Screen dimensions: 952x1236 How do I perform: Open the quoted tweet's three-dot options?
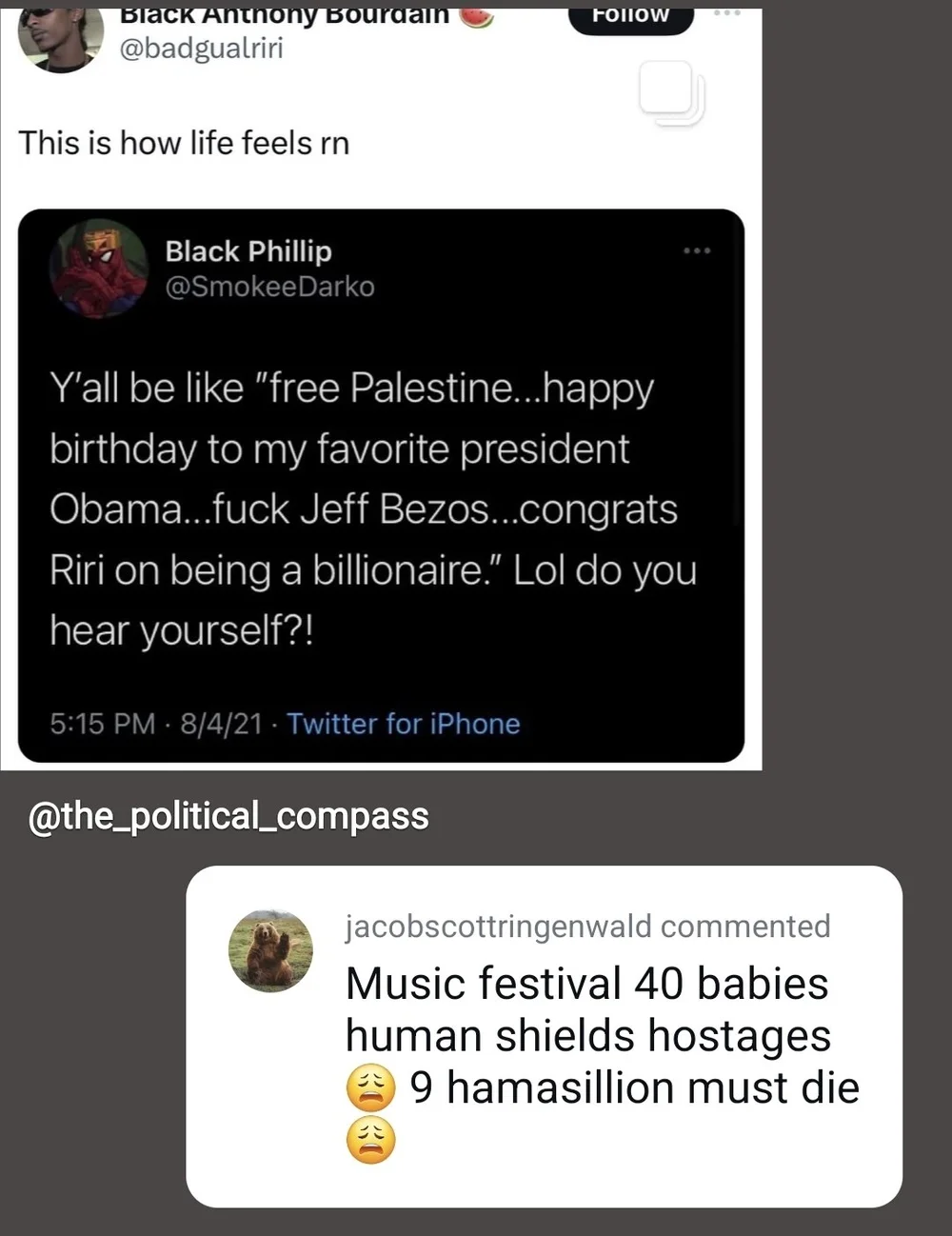pyautogui.click(x=696, y=250)
